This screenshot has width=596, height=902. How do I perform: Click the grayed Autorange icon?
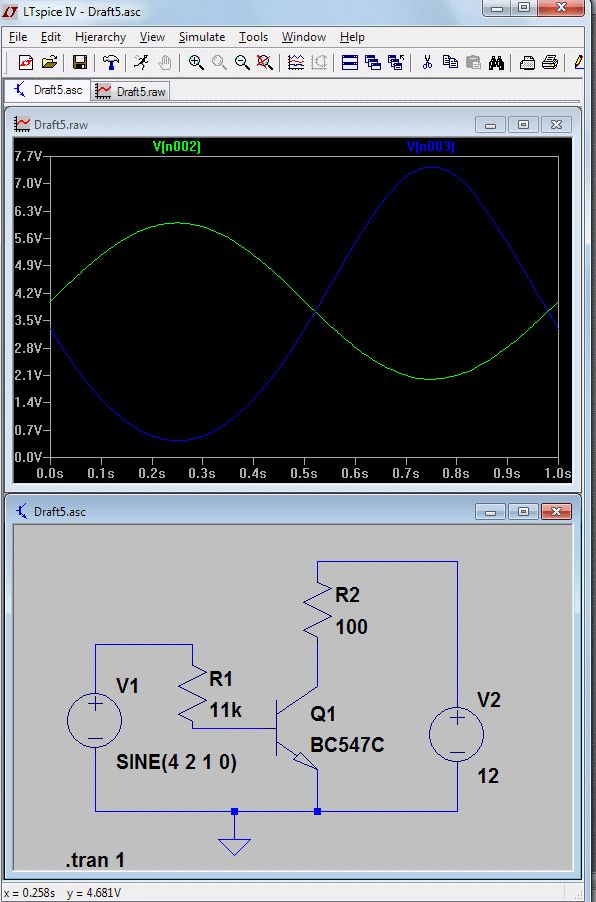point(319,62)
